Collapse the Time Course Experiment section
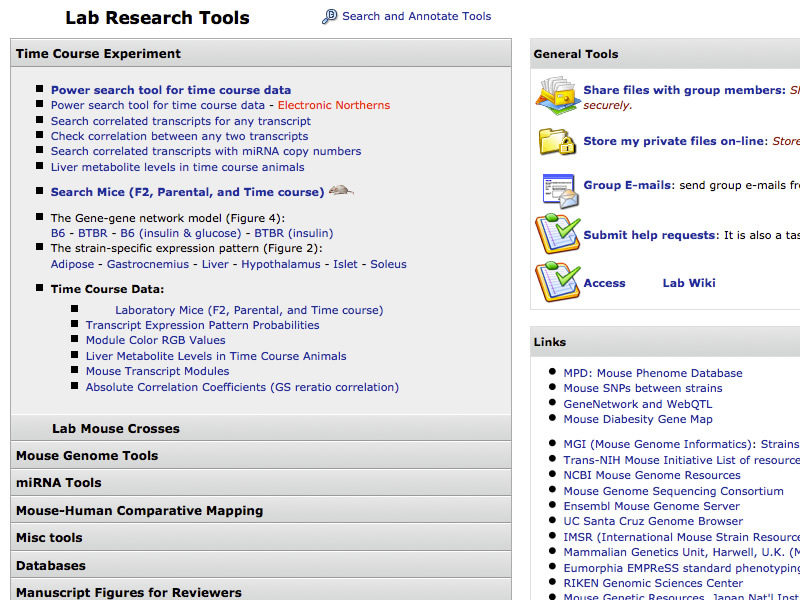 click(x=98, y=54)
